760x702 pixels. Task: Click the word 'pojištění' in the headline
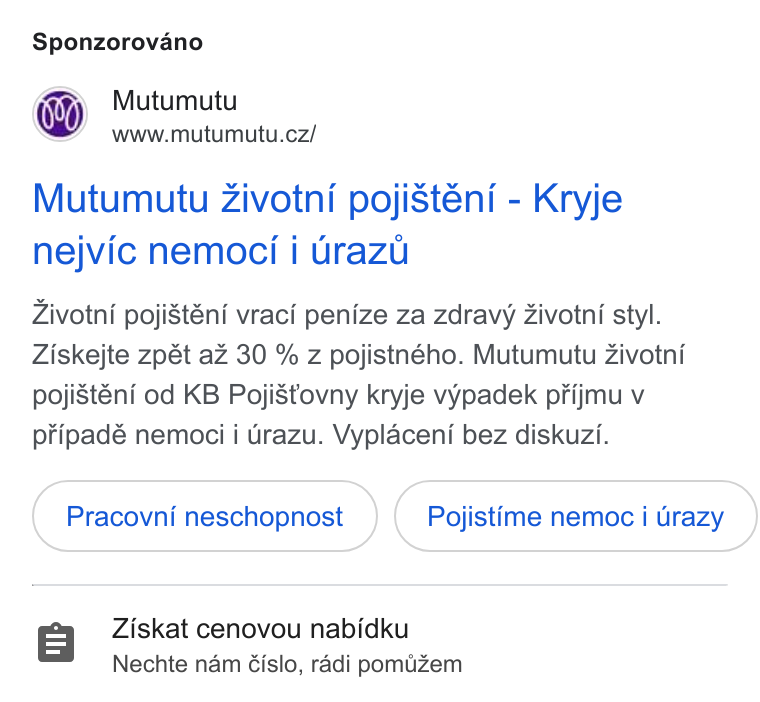[x=422, y=200]
